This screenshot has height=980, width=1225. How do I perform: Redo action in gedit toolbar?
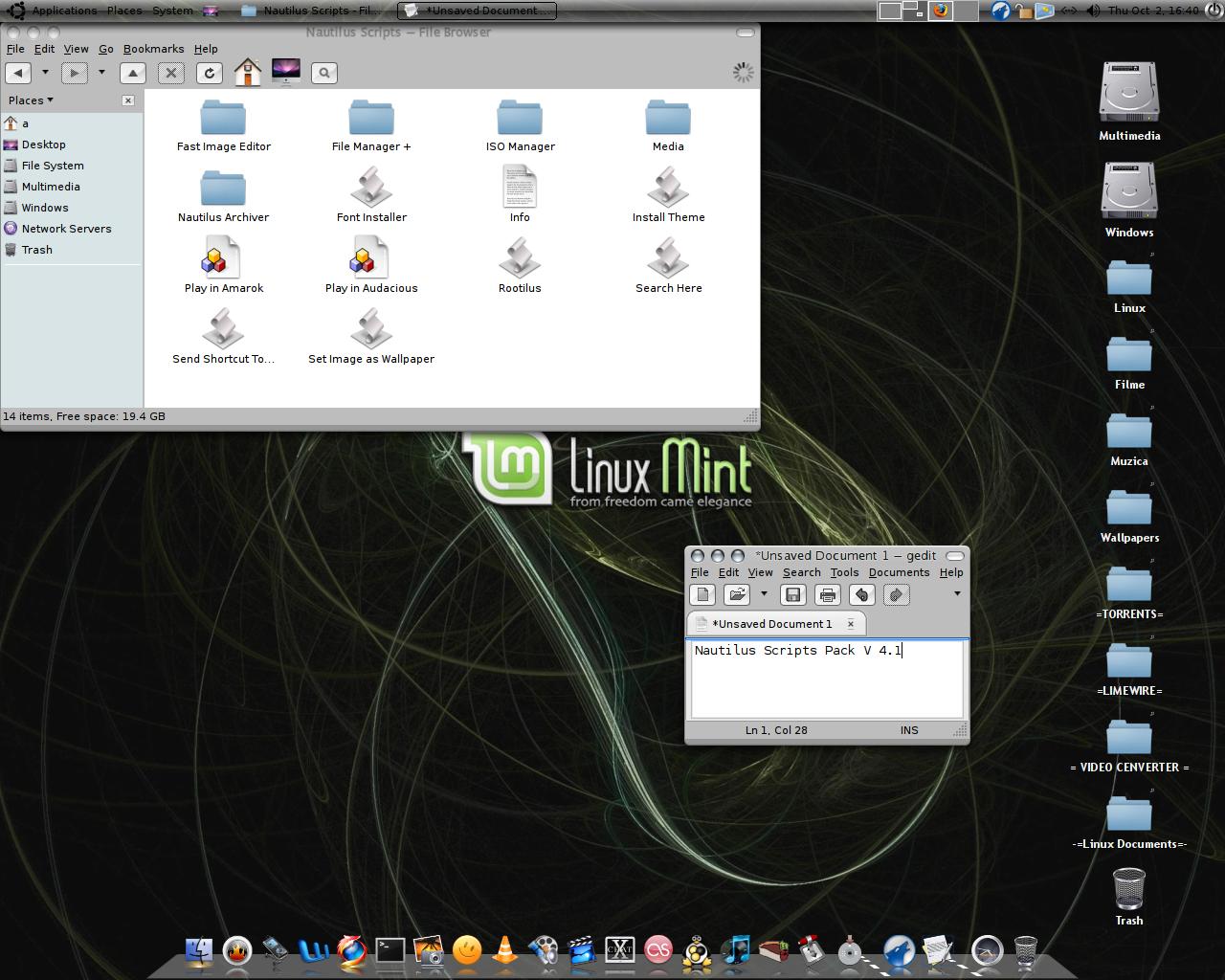pyautogui.click(x=896, y=594)
